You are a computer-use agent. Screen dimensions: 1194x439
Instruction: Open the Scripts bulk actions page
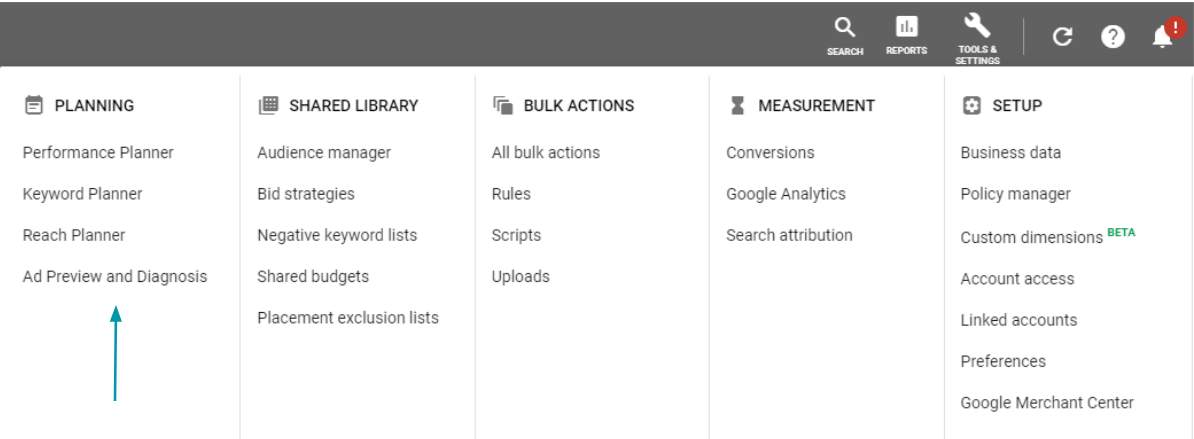[x=516, y=235]
